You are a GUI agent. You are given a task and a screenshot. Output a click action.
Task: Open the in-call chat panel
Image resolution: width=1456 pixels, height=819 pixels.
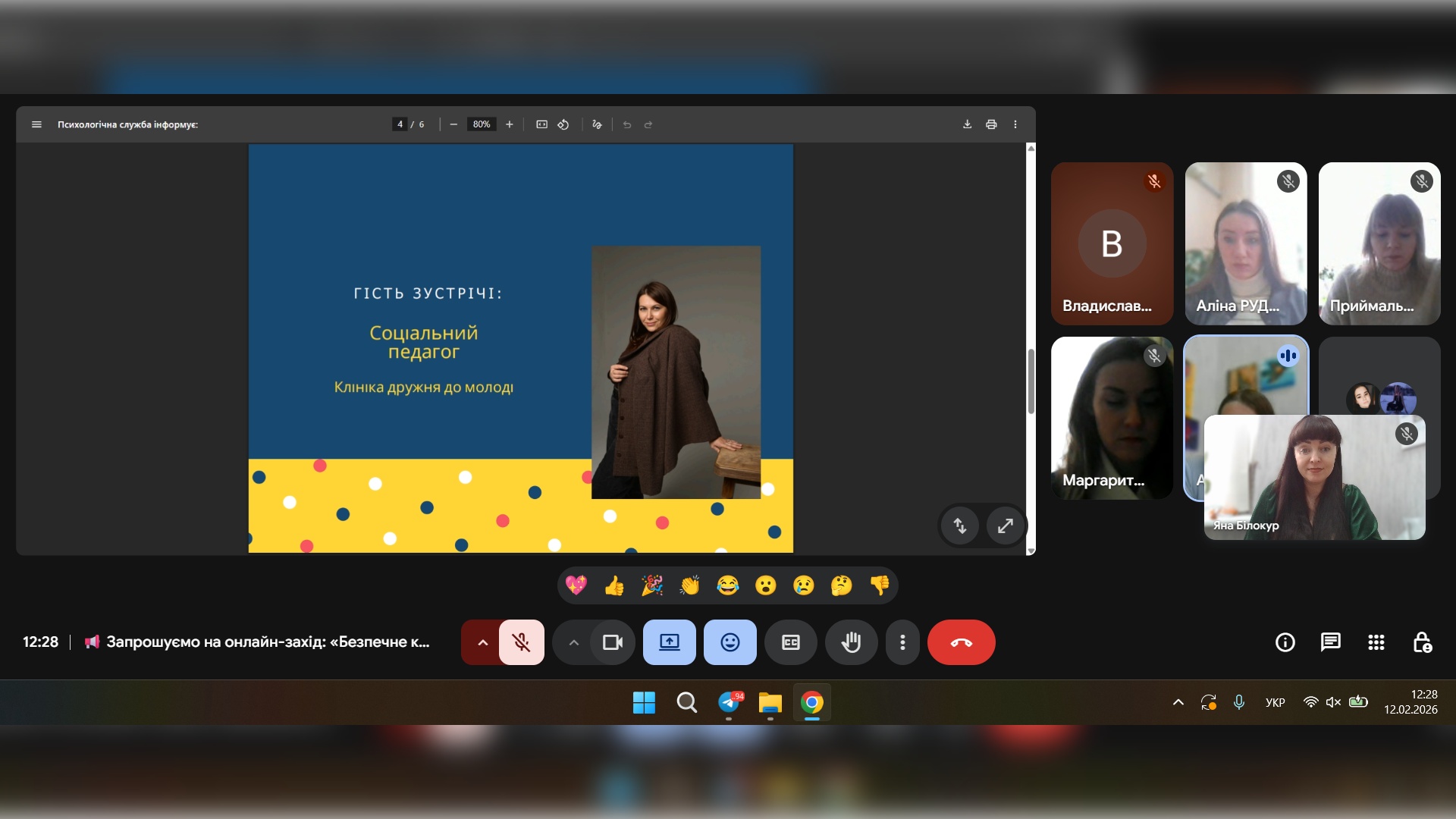click(1330, 642)
